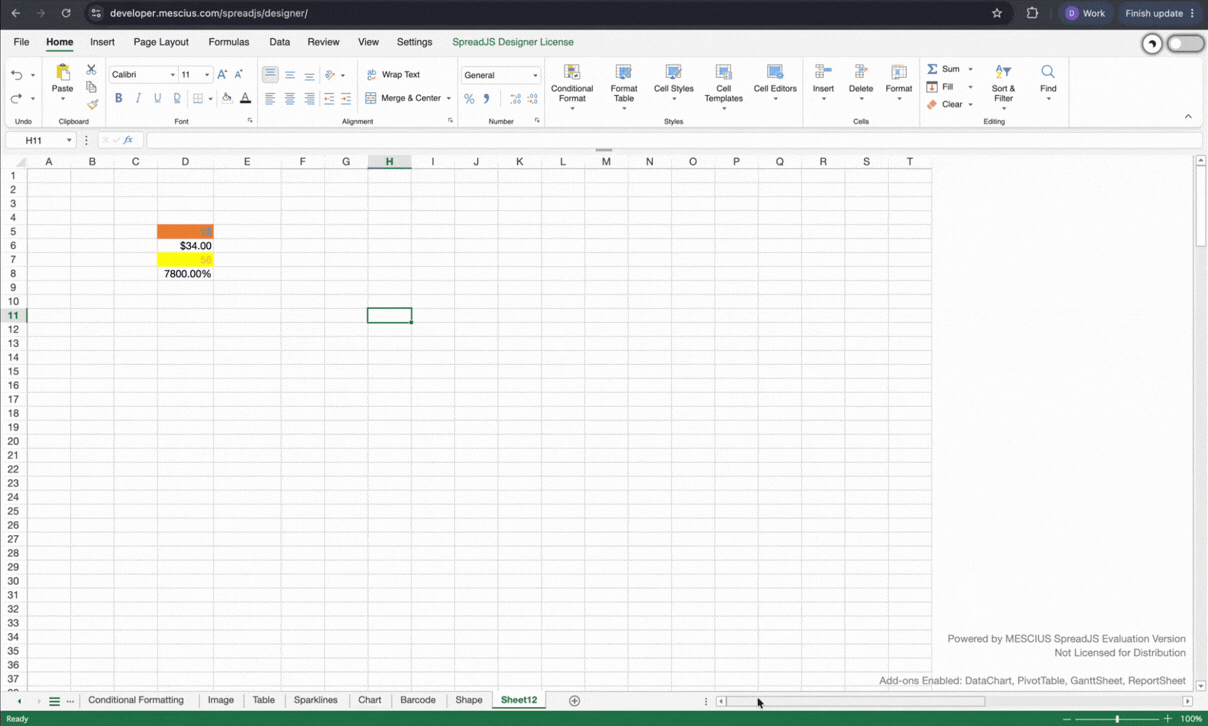Switch to the Insert ribbon tab

[102, 42]
